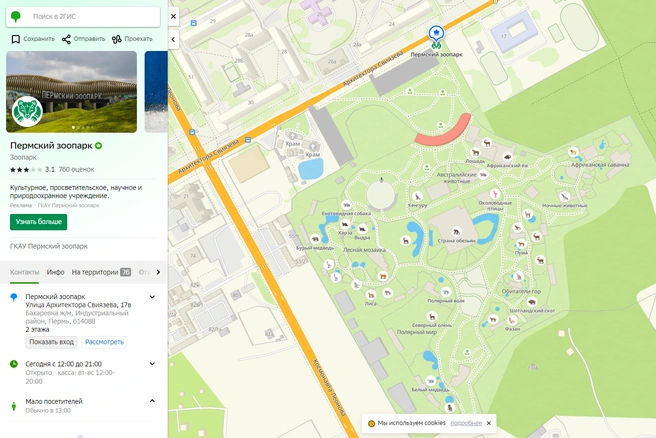This screenshot has width=656, height=438.
Task: Show more tabs using the right chevron
Action: tap(158, 272)
